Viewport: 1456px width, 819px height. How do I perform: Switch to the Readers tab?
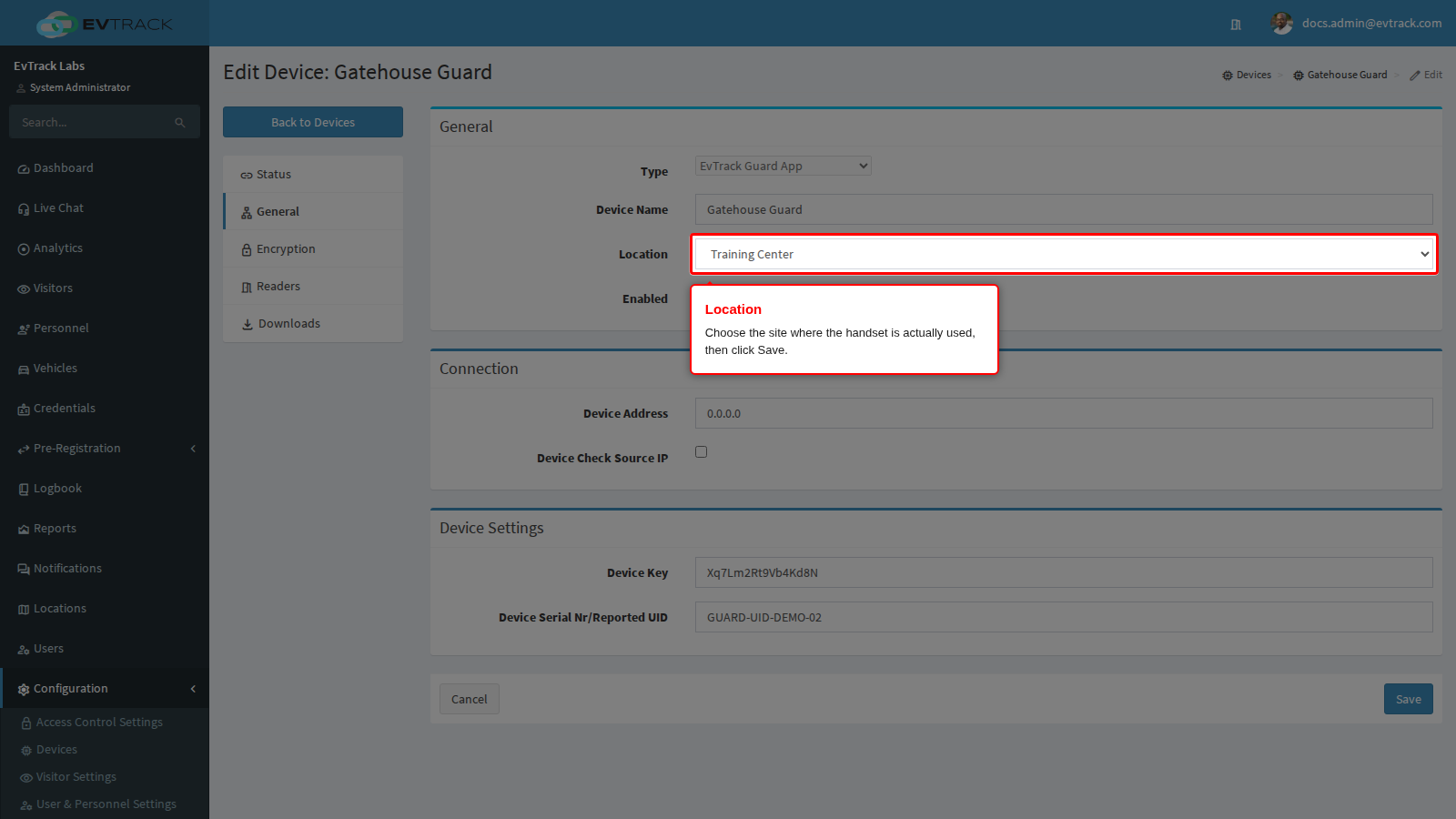[313, 287]
